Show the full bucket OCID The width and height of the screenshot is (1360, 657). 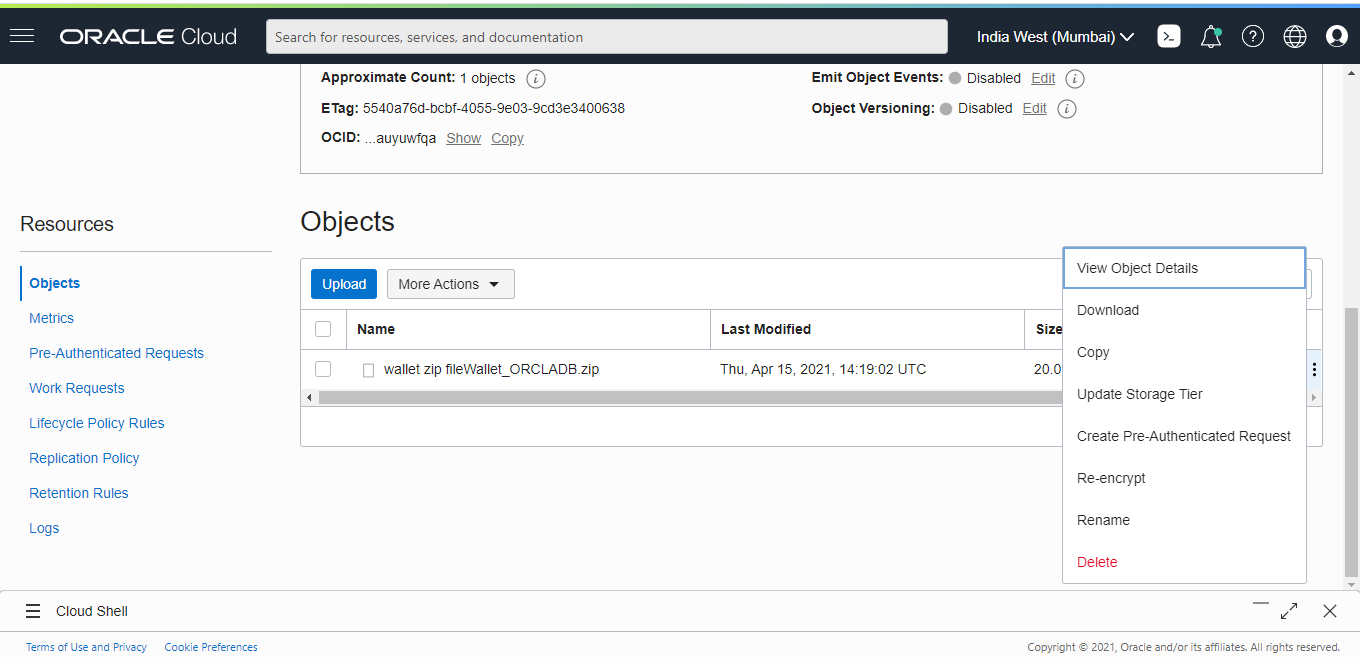pyautogui.click(x=463, y=138)
